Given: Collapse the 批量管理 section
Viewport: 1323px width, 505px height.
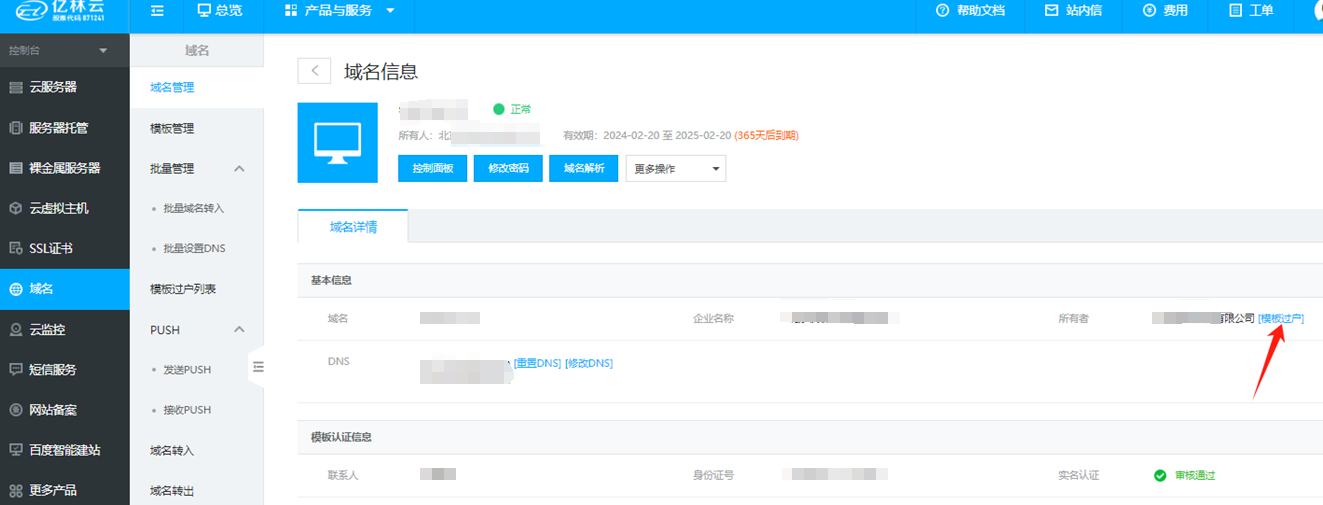Looking at the screenshot, I should 239,169.
